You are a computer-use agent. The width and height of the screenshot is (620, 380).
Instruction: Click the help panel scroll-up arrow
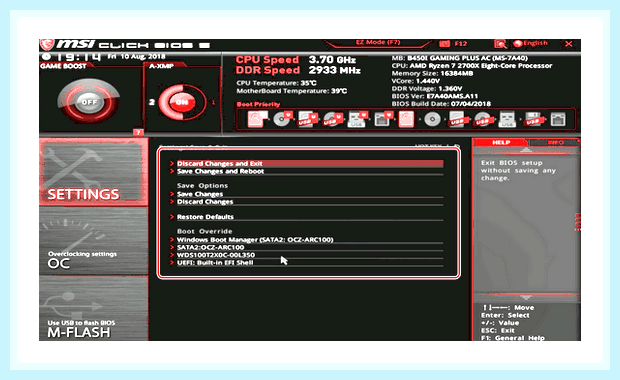(525, 150)
